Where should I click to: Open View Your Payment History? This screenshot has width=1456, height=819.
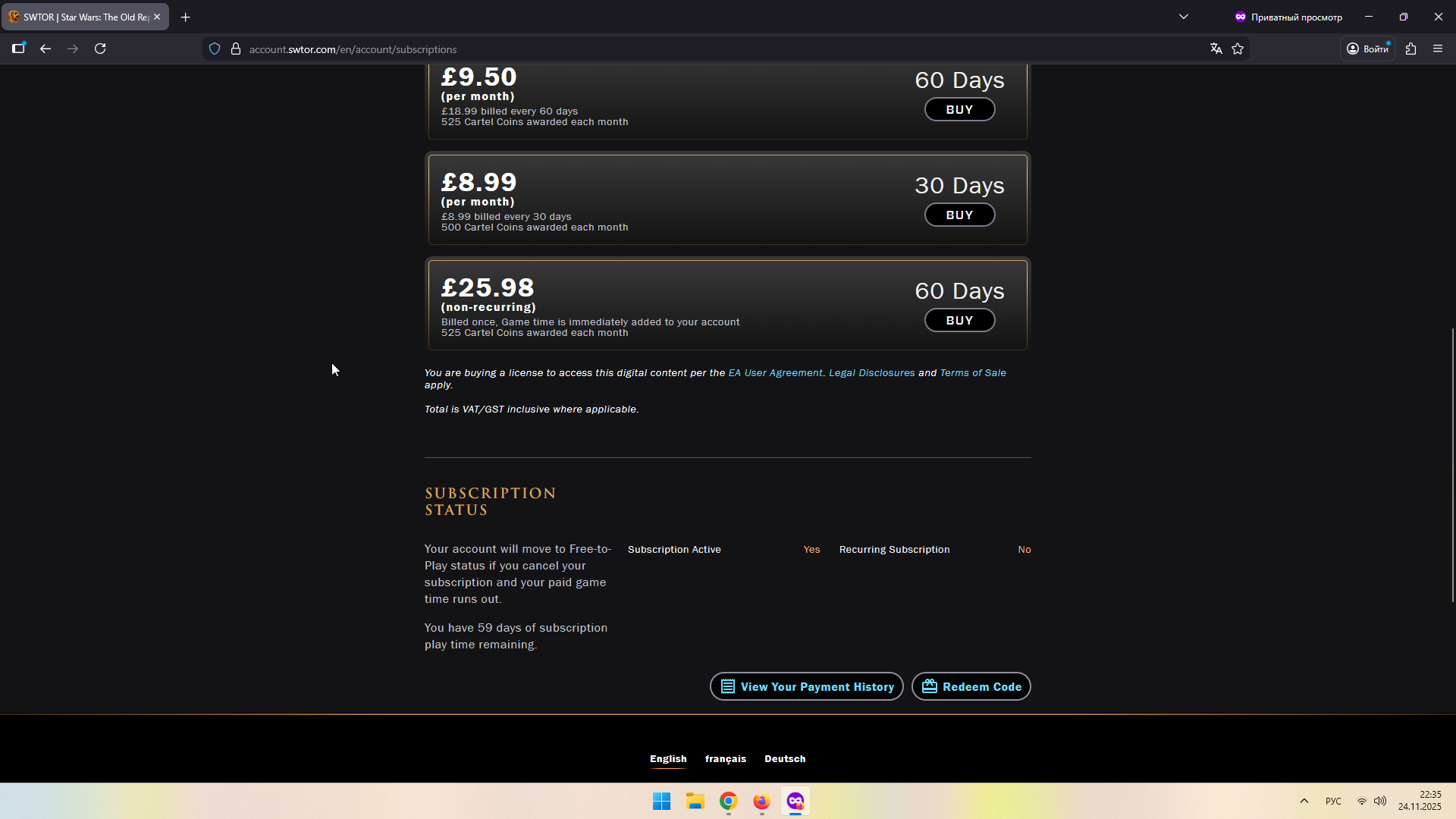tap(806, 686)
